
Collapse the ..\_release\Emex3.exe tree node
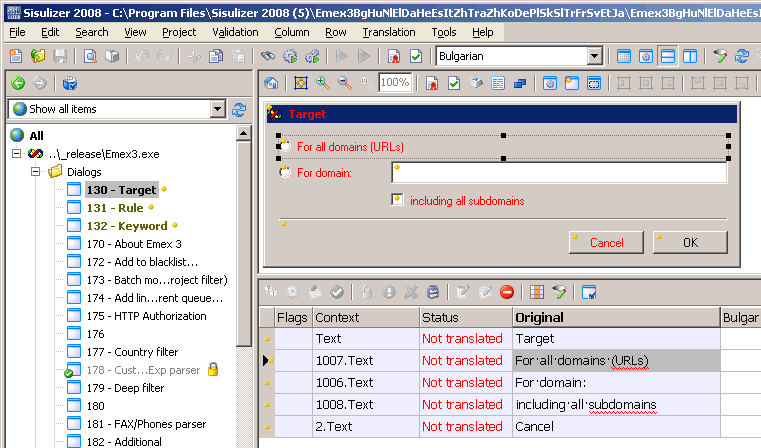tap(17, 154)
